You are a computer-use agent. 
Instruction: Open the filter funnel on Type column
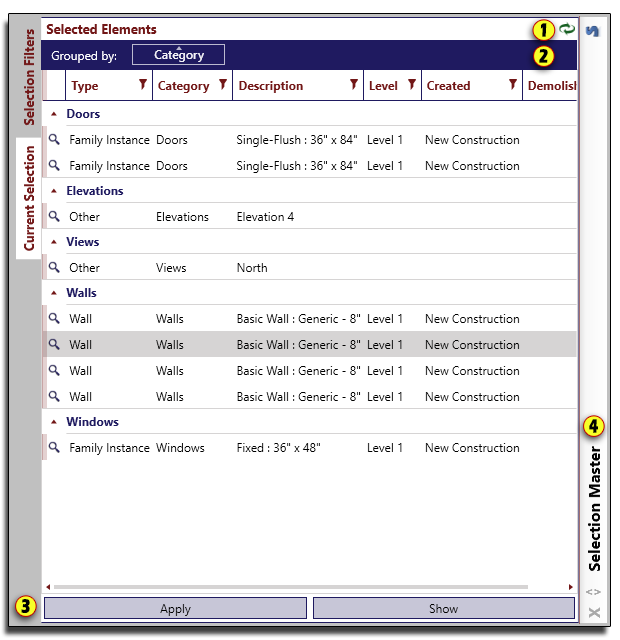pyautogui.click(x=143, y=85)
